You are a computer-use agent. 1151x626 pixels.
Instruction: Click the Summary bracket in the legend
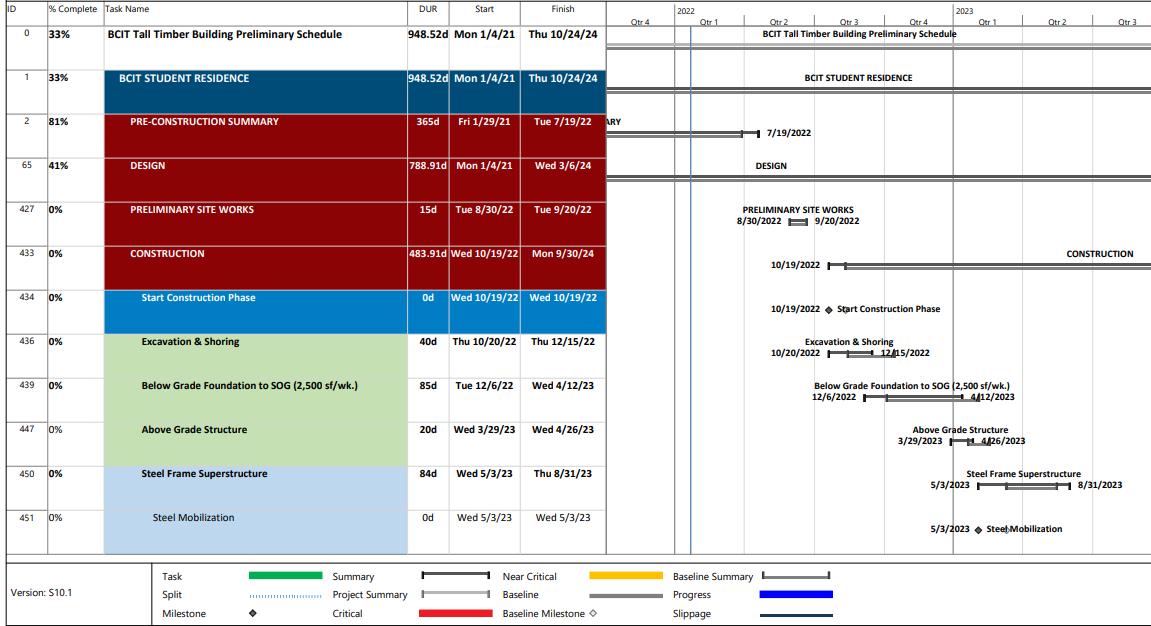[x=456, y=575]
